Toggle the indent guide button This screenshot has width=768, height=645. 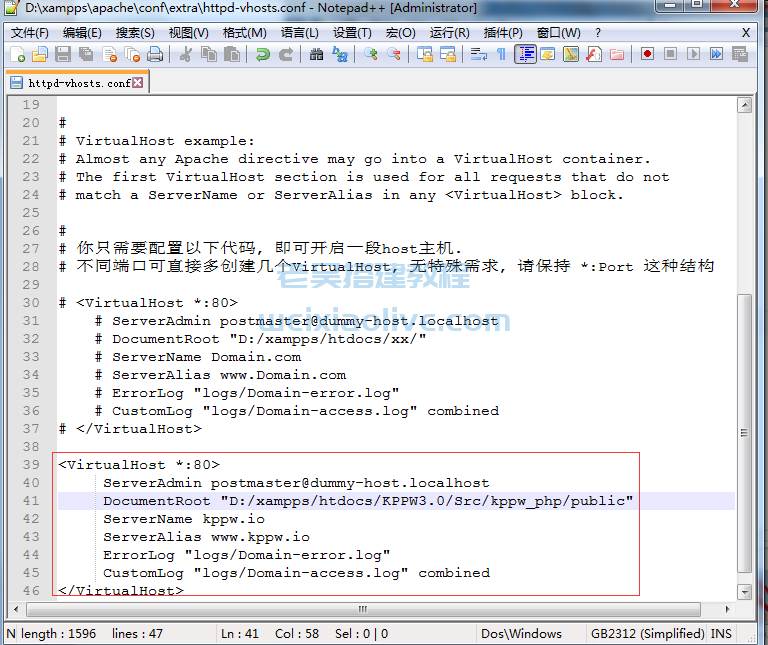[526, 54]
